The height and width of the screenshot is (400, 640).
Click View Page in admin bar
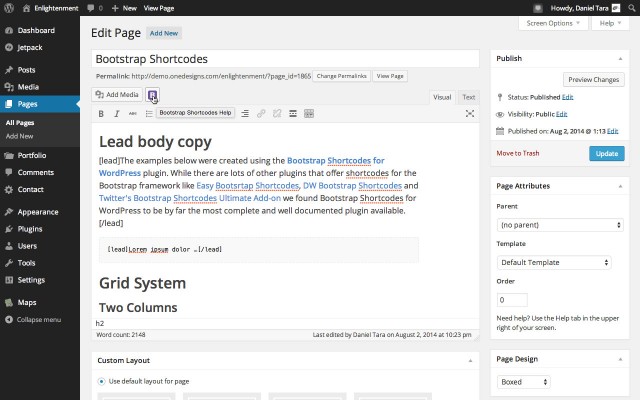159,8
